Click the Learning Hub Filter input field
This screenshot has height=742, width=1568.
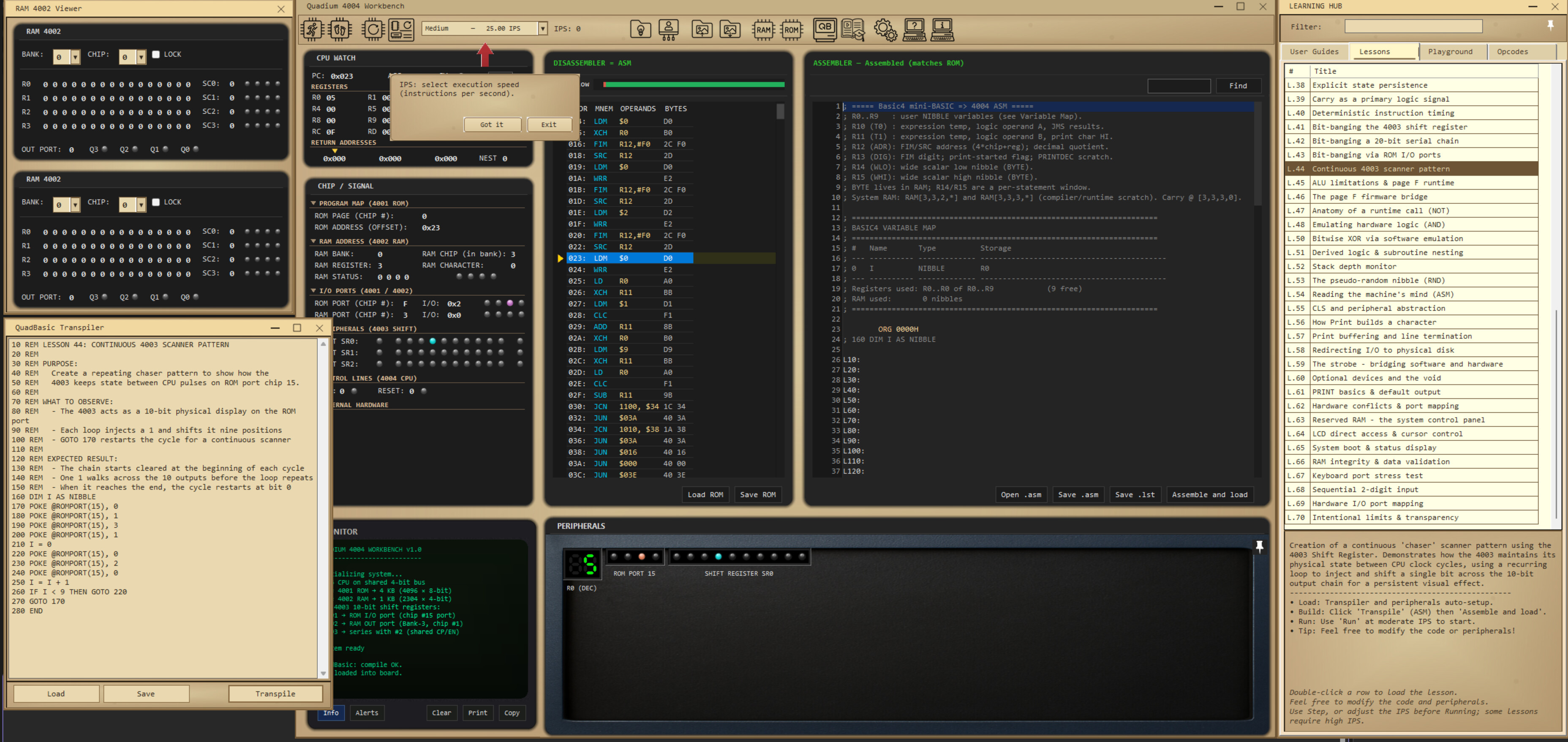tap(1413, 26)
